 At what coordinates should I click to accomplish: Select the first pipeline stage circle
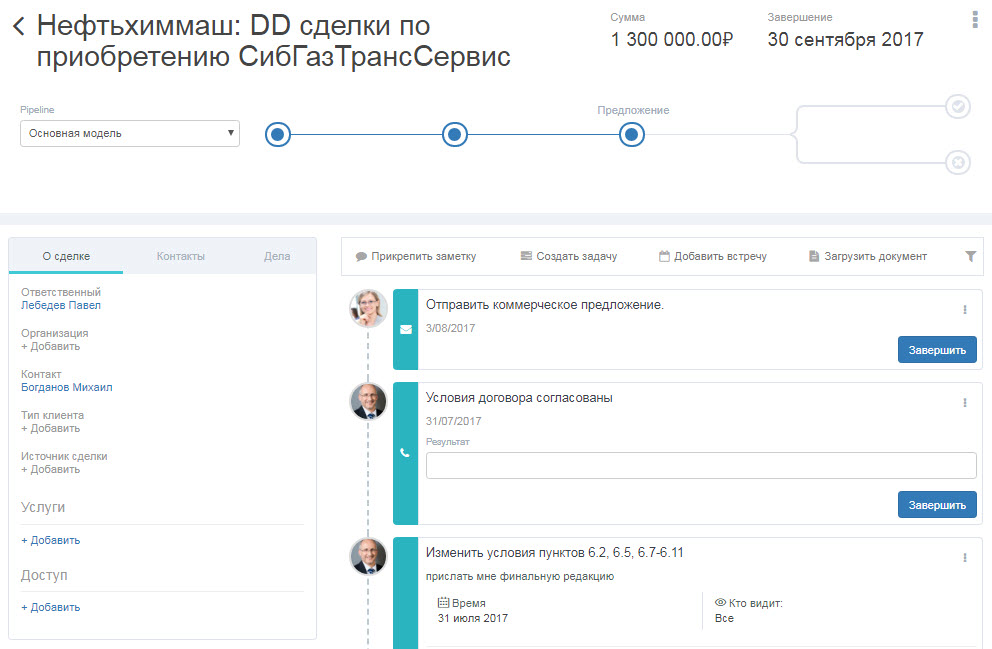pyautogui.click(x=278, y=134)
